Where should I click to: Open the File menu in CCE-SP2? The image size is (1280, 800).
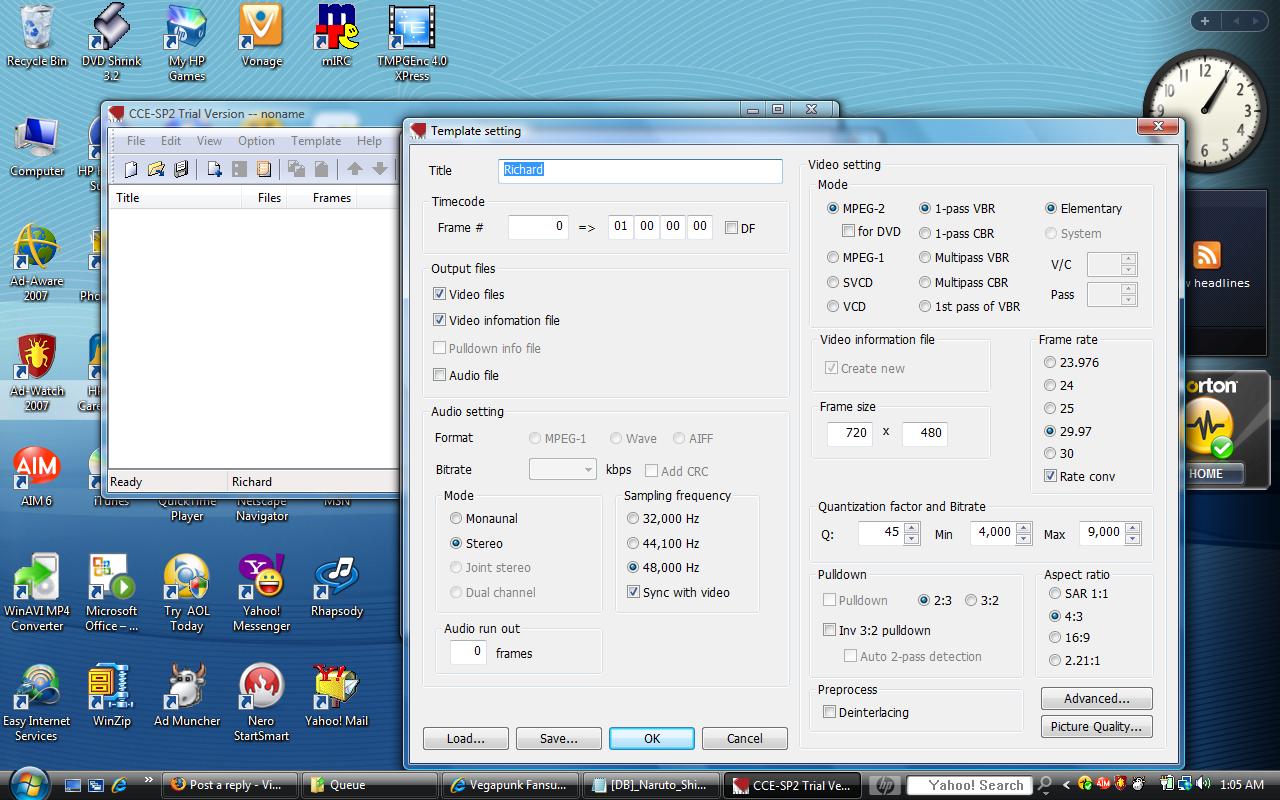click(136, 141)
